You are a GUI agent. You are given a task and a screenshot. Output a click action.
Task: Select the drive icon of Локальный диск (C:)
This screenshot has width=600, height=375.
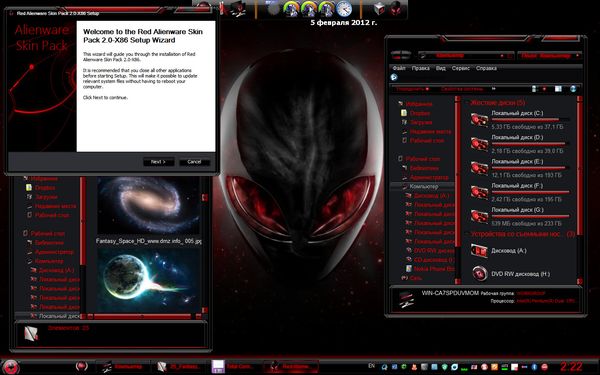(479, 119)
